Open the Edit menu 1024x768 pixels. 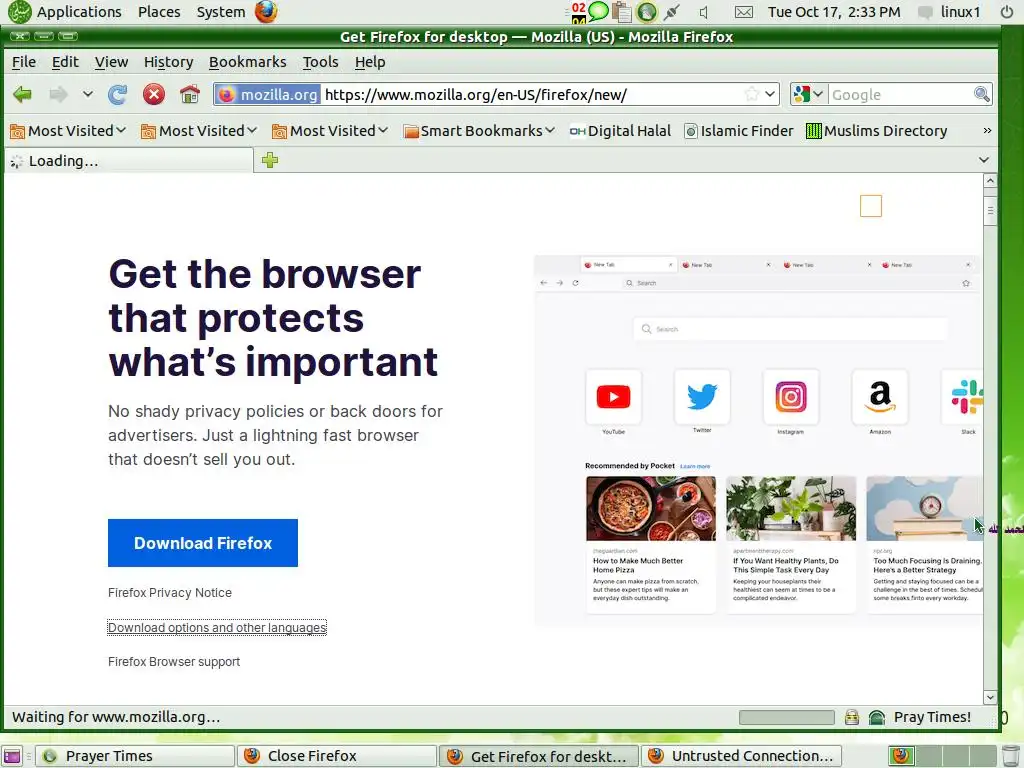tap(65, 62)
